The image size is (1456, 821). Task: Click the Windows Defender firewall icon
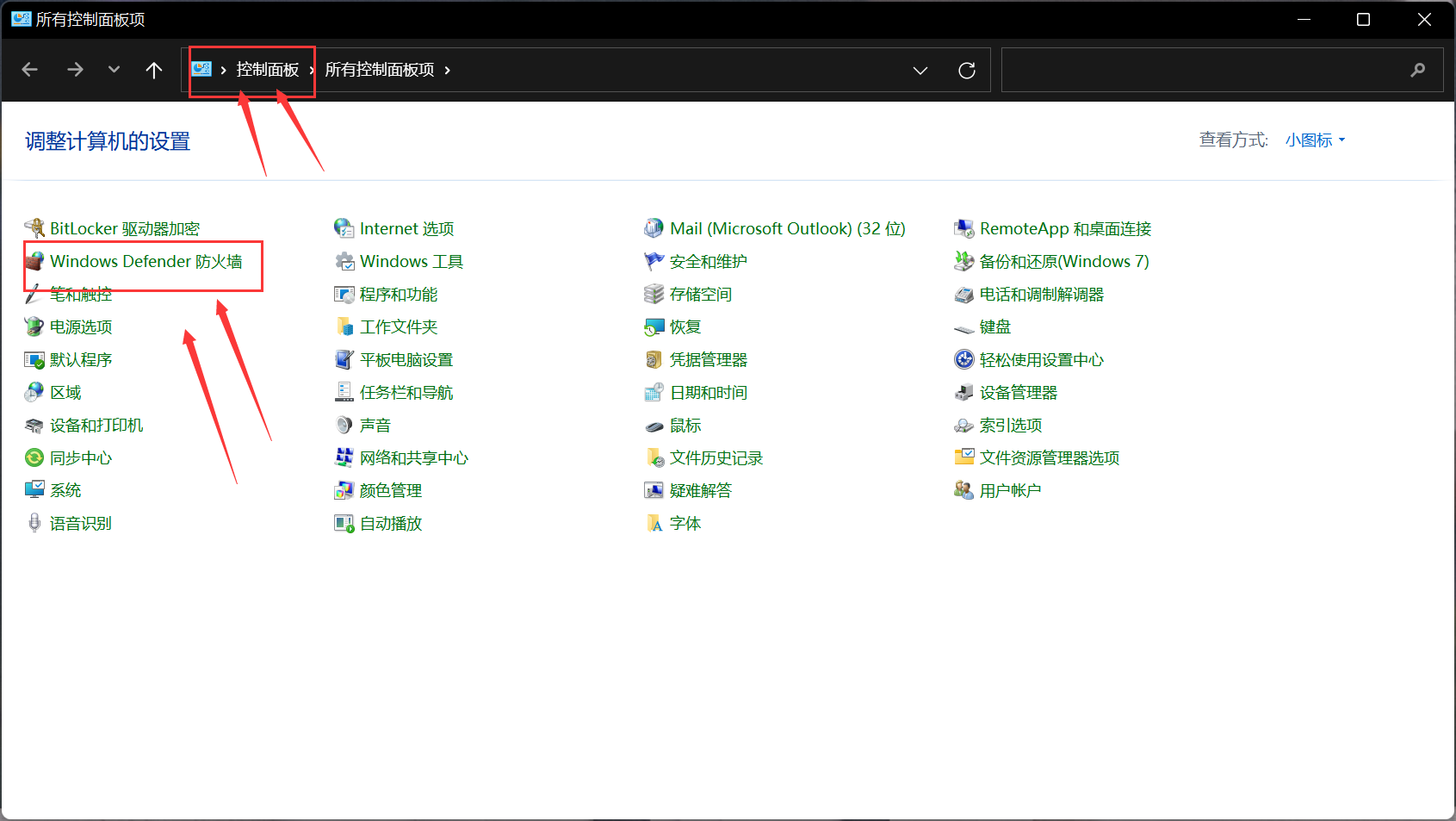click(34, 261)
